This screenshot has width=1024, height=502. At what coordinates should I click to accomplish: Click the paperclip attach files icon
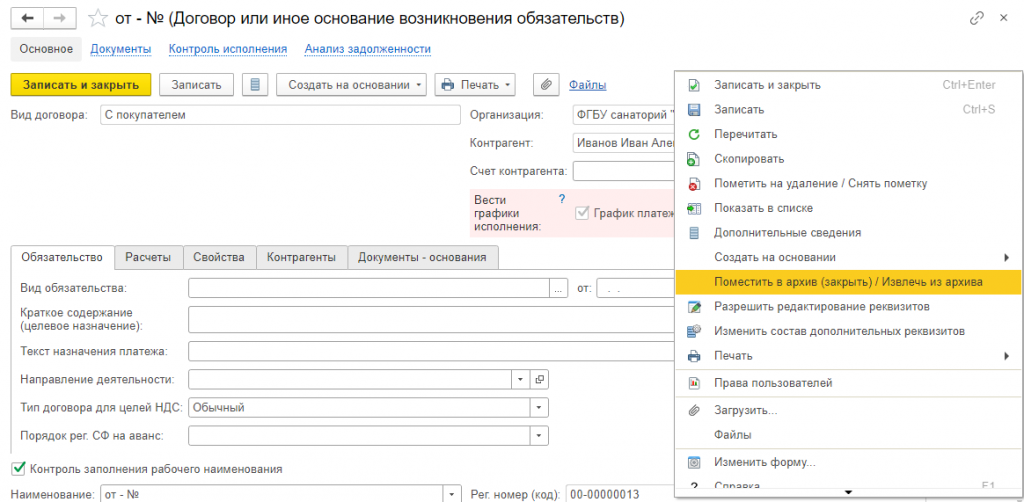click(x=545, y=85)
